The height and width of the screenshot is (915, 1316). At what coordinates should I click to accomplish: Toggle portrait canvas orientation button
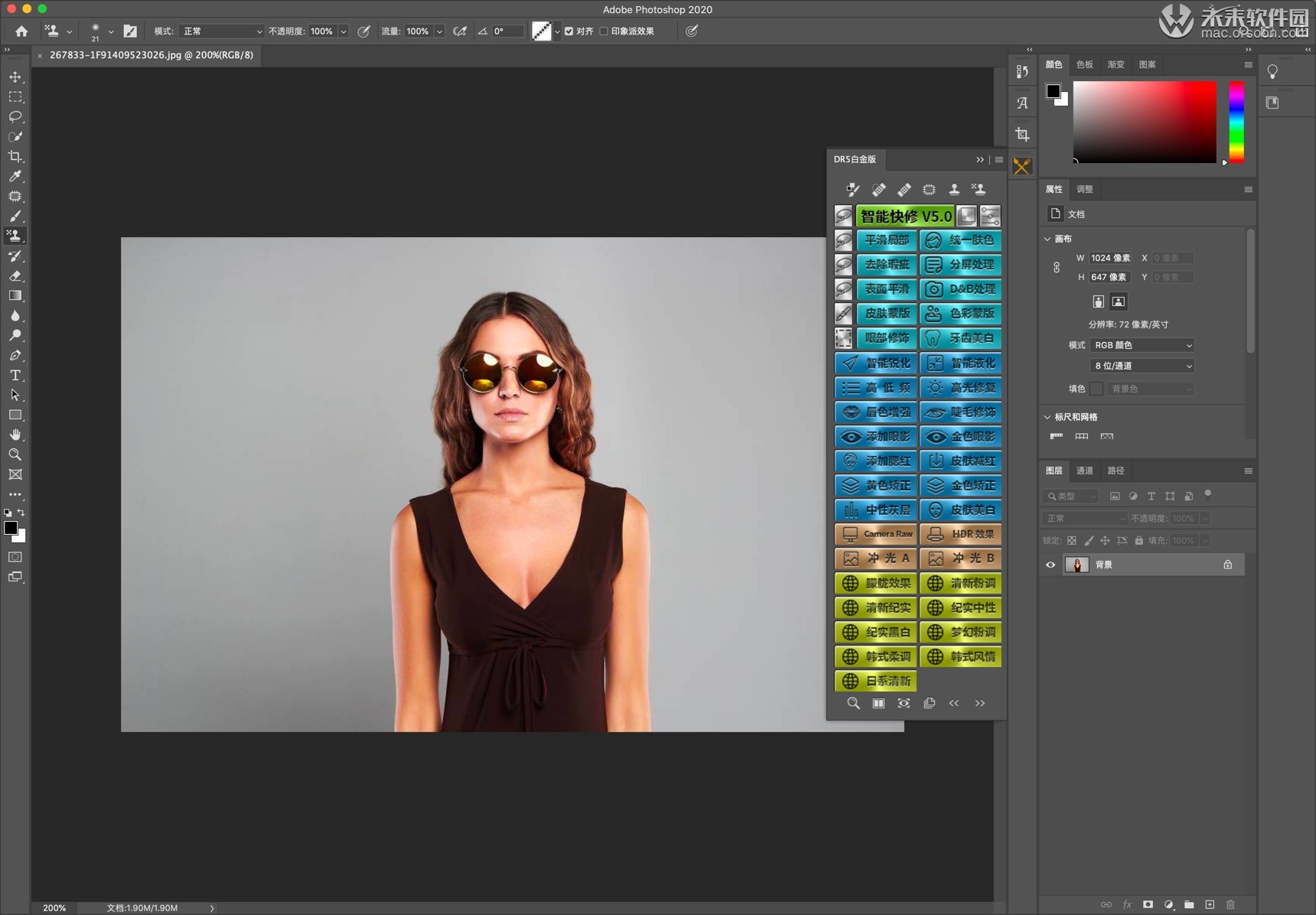tap(1098, 301)
